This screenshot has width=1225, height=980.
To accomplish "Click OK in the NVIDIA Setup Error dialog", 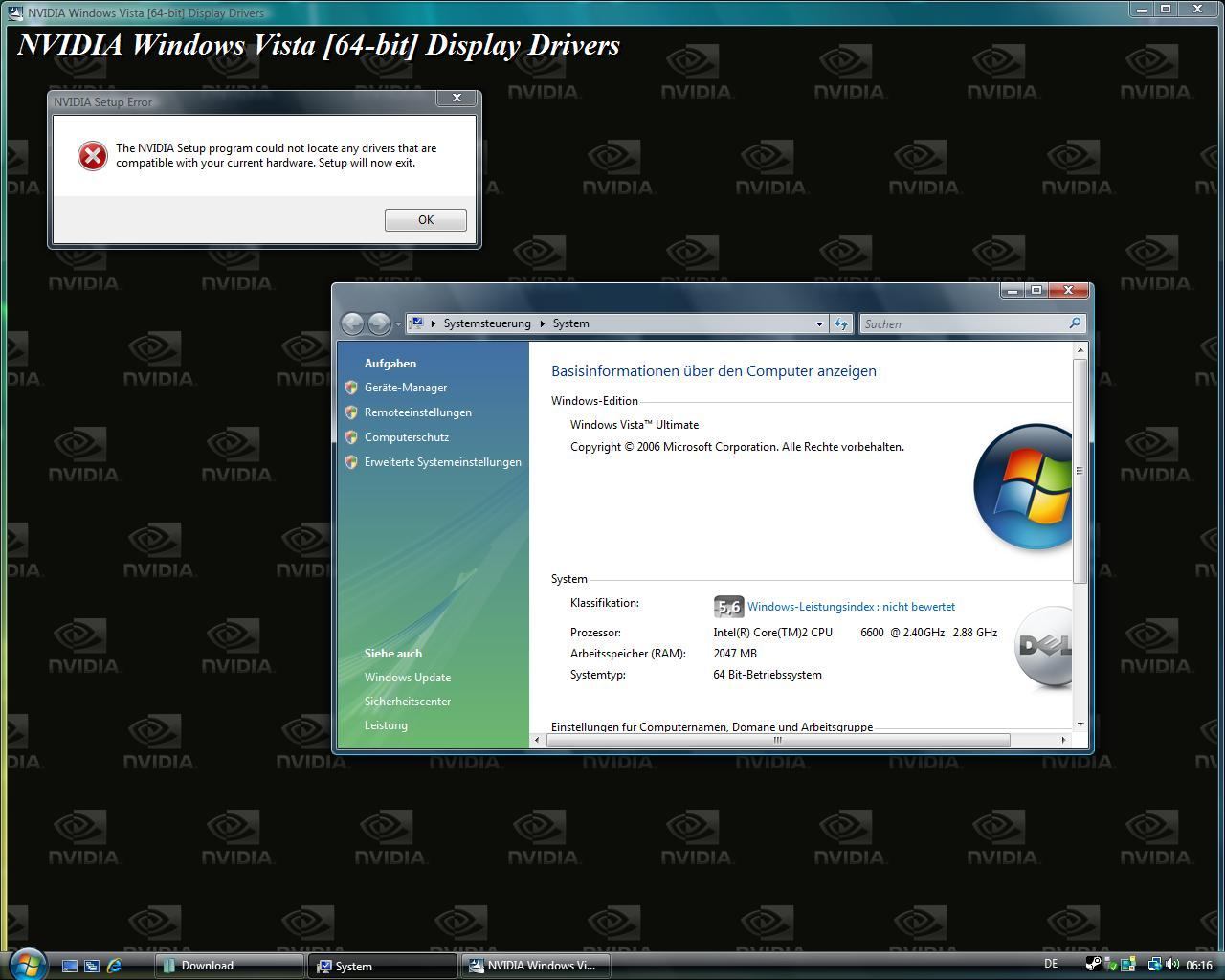I will click(x=426, y=219).
